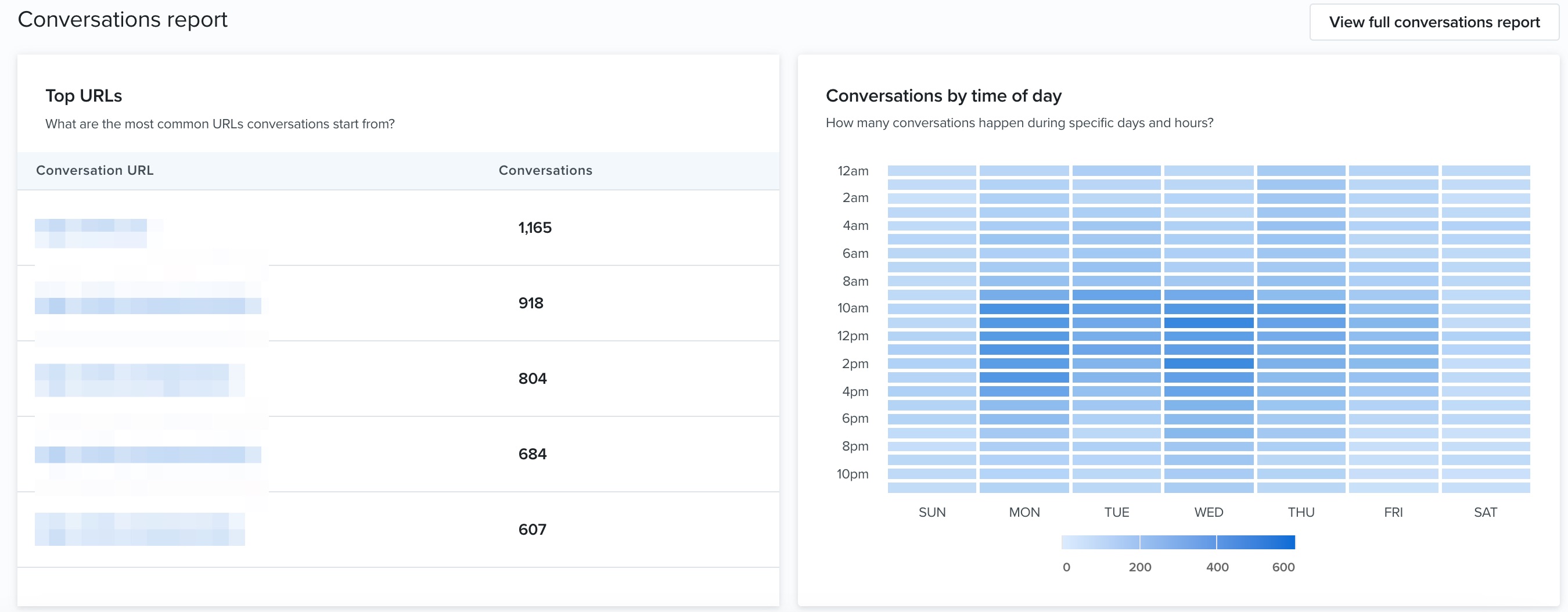This screenshot has height=612, width=1568.
Task: Click the lightest legend segment from 0 to 200
Action: click(1101, 543)
